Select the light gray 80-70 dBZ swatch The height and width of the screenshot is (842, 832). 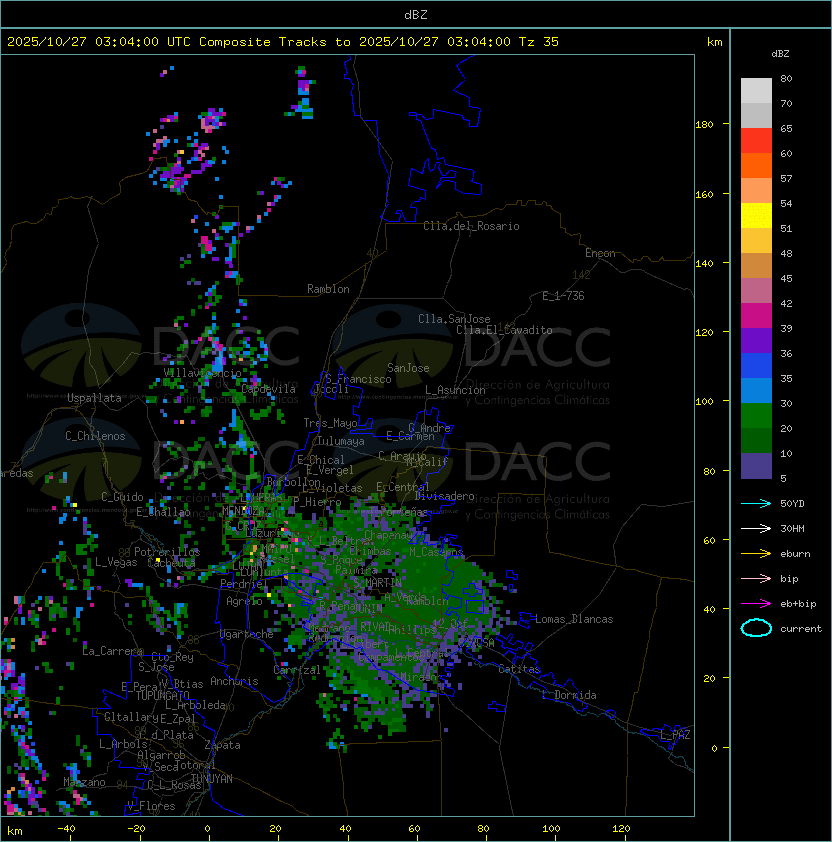click(x=756, y=90)
